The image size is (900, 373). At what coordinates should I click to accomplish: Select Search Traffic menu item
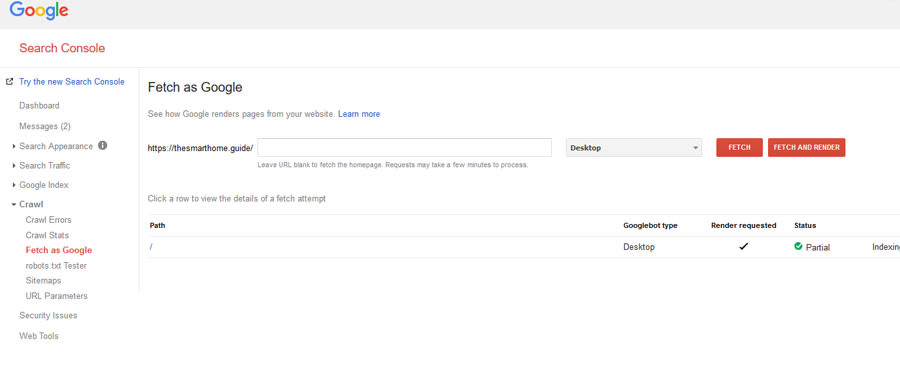[45, 166]
